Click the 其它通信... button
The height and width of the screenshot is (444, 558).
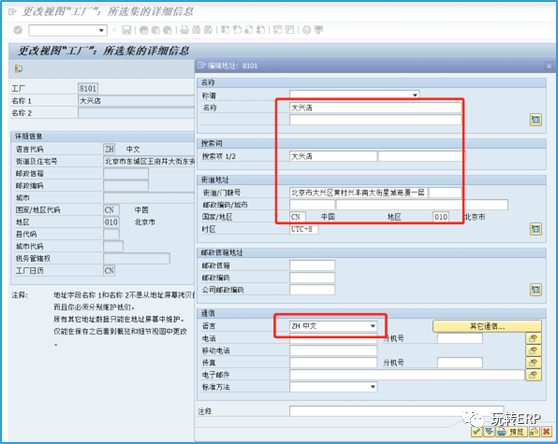[x=487, y=326]
